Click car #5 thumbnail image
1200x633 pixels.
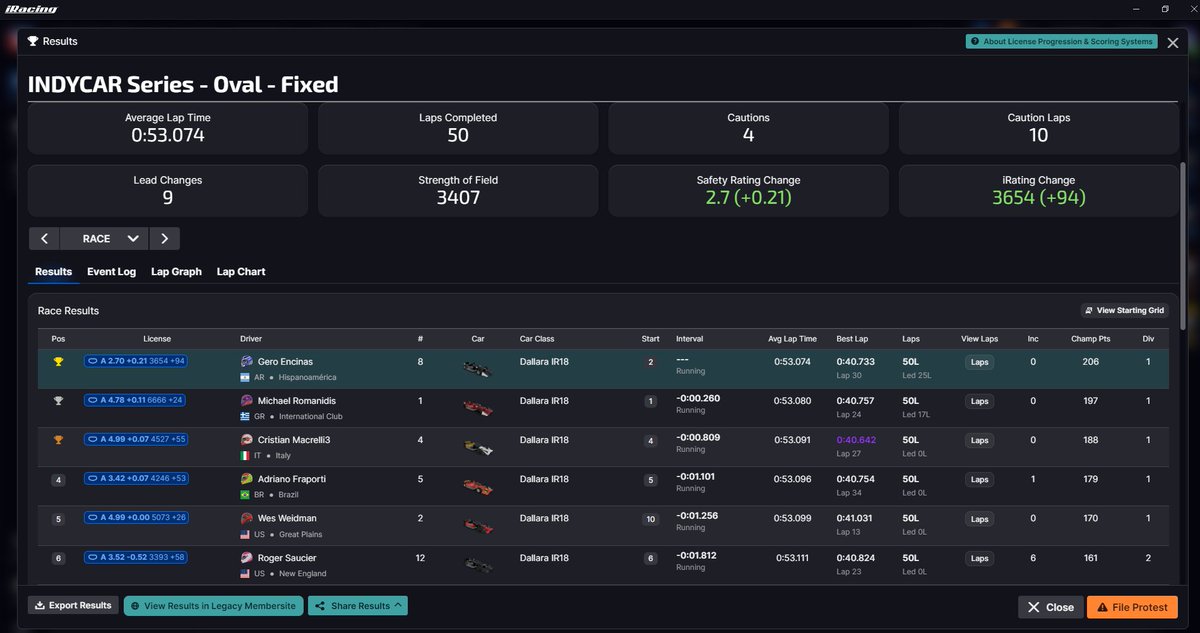coord(478,487)
